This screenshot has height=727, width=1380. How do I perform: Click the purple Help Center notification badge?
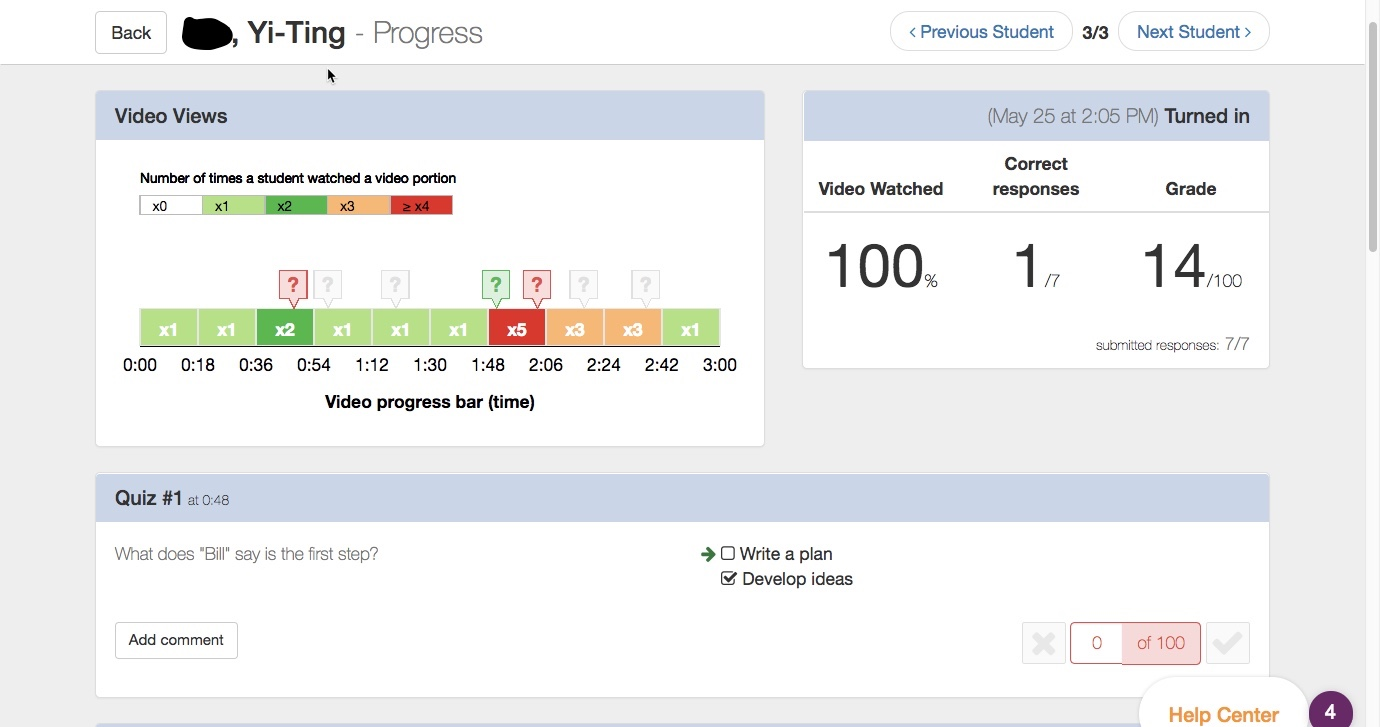pyautogui.click(x=1330, y=712)
